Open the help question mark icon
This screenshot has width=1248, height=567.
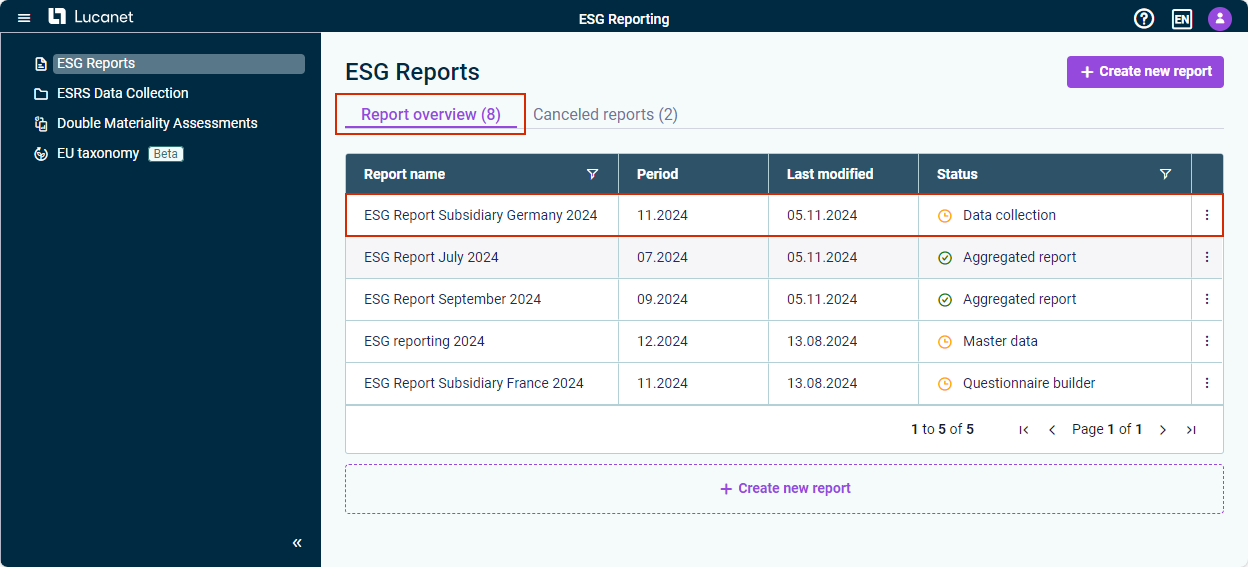click(1144, 18)
